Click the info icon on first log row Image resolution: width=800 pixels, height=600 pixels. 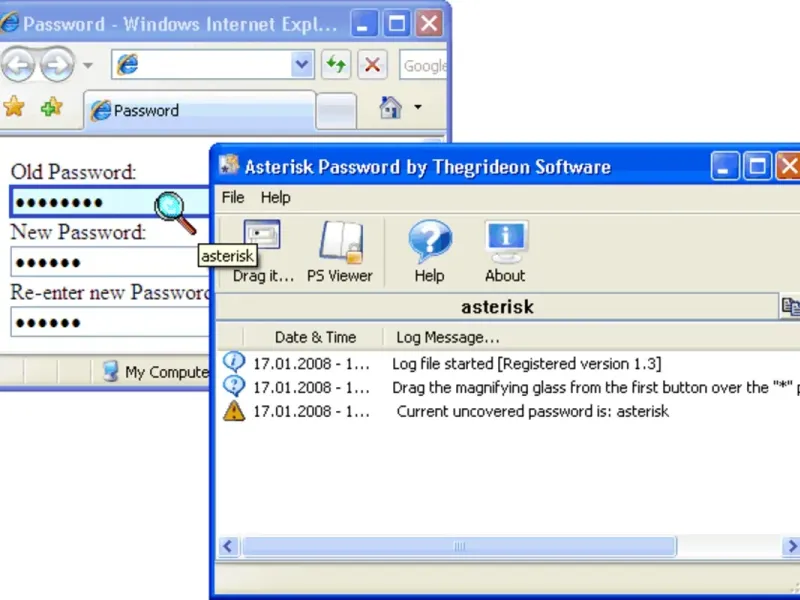point(234,362)
